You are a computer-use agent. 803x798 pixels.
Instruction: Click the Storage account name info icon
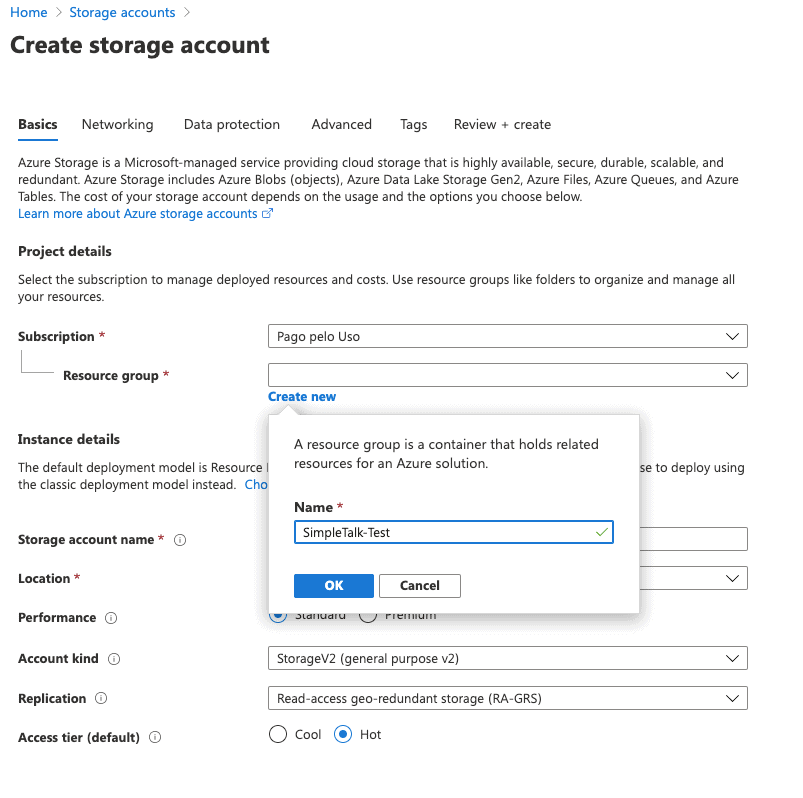pyautogui.click(x=180, y=540)
